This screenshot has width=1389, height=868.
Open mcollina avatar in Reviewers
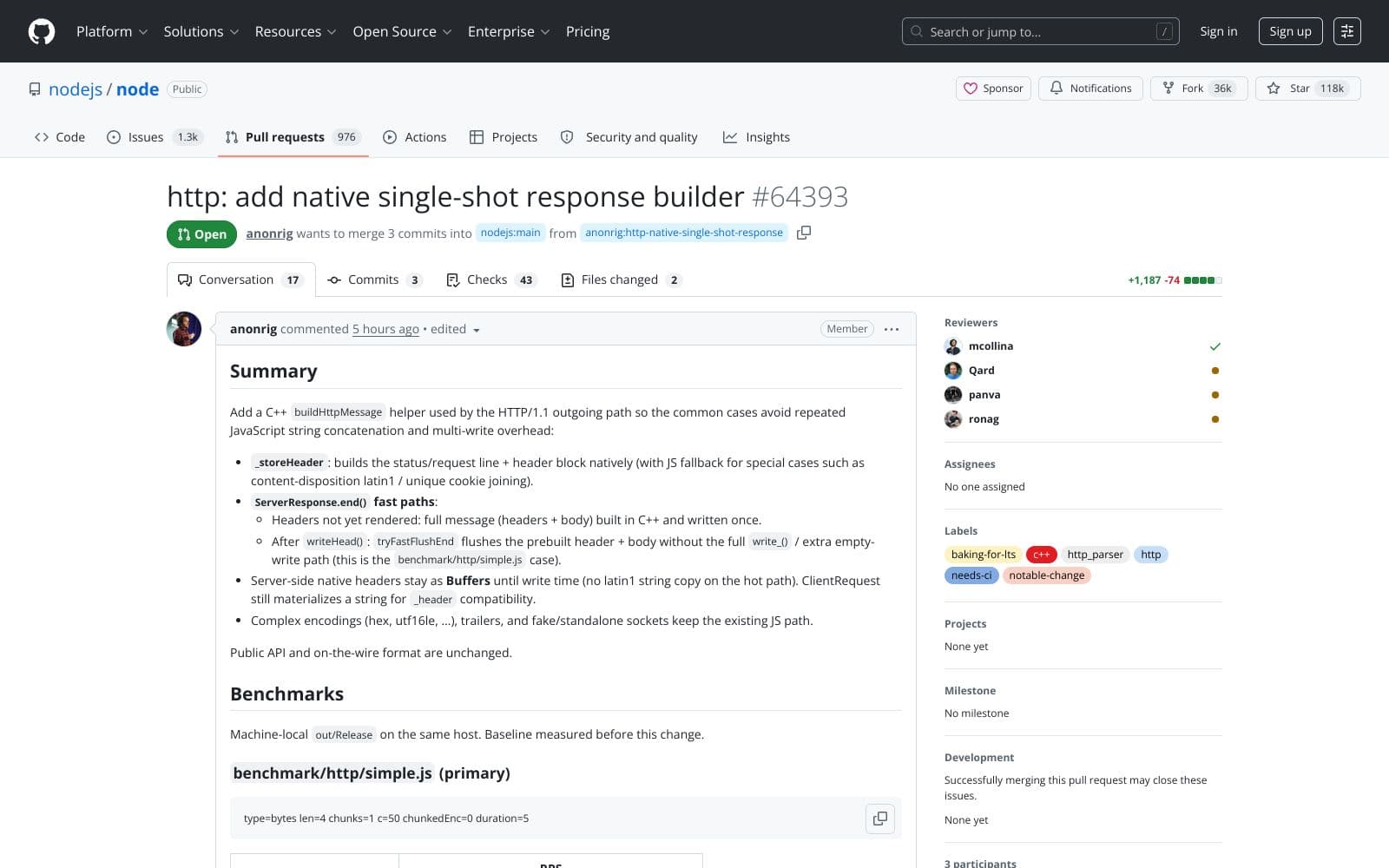pyautogui.click(x=953, y=346)
